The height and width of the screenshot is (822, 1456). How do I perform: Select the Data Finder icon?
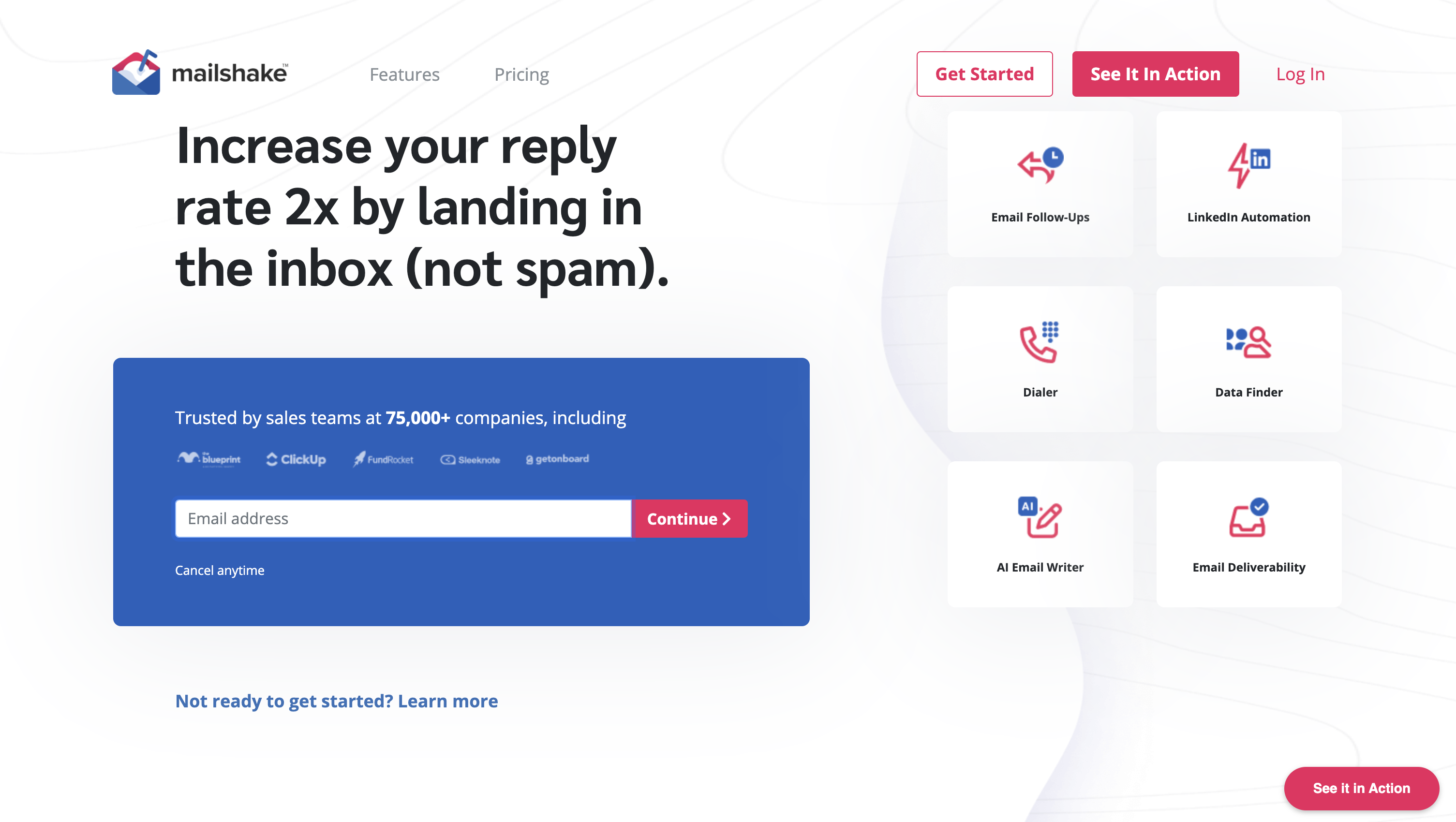pyautogui.click(x=1248, y=342)
